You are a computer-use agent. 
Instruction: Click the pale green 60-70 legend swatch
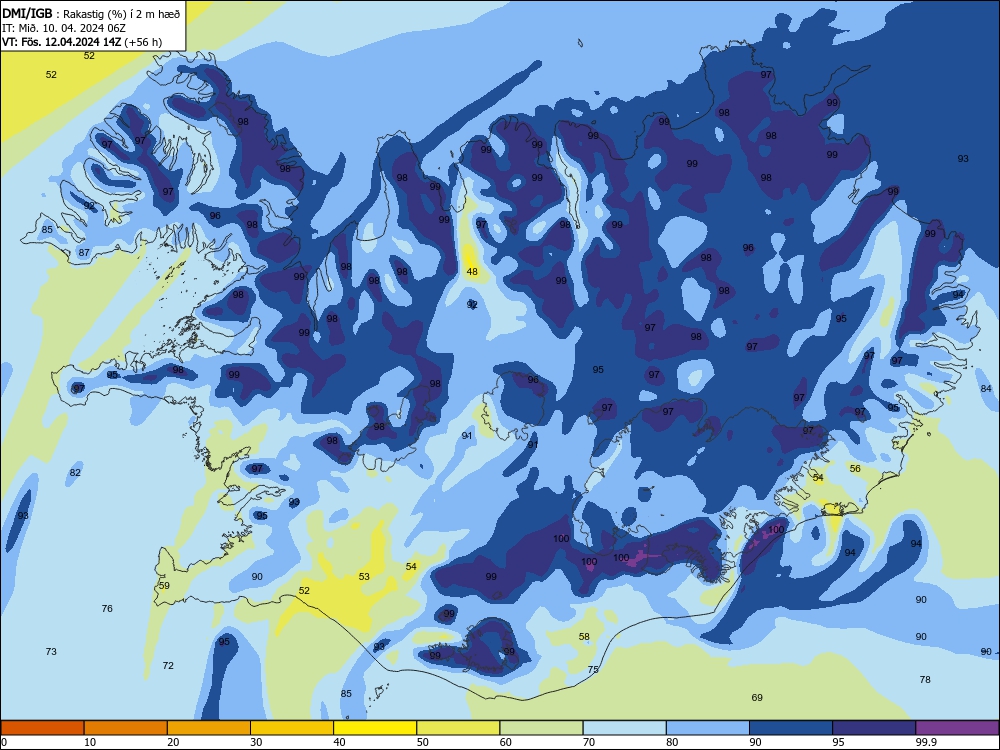541,728
